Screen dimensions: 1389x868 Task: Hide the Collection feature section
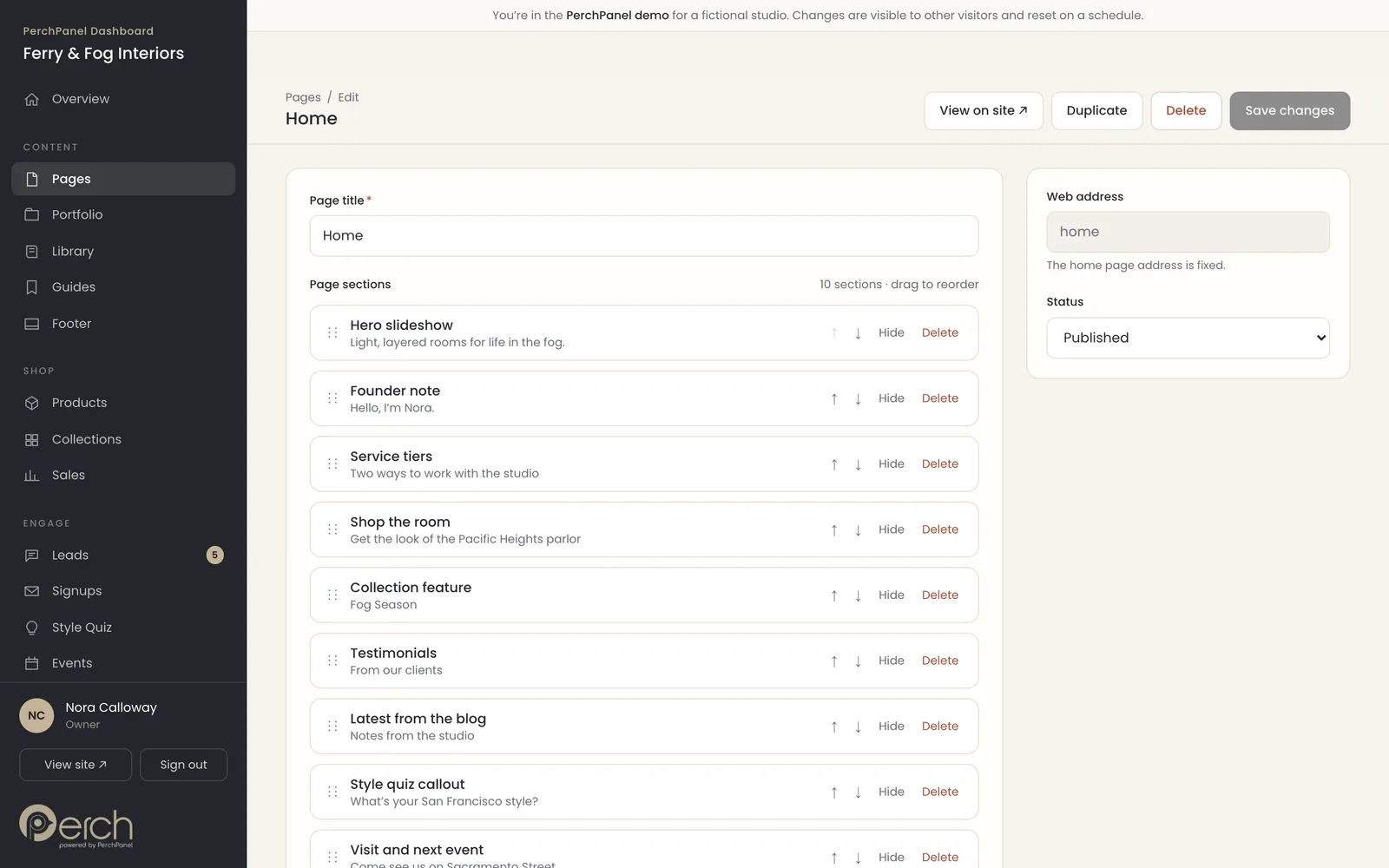tap(892, 595)
